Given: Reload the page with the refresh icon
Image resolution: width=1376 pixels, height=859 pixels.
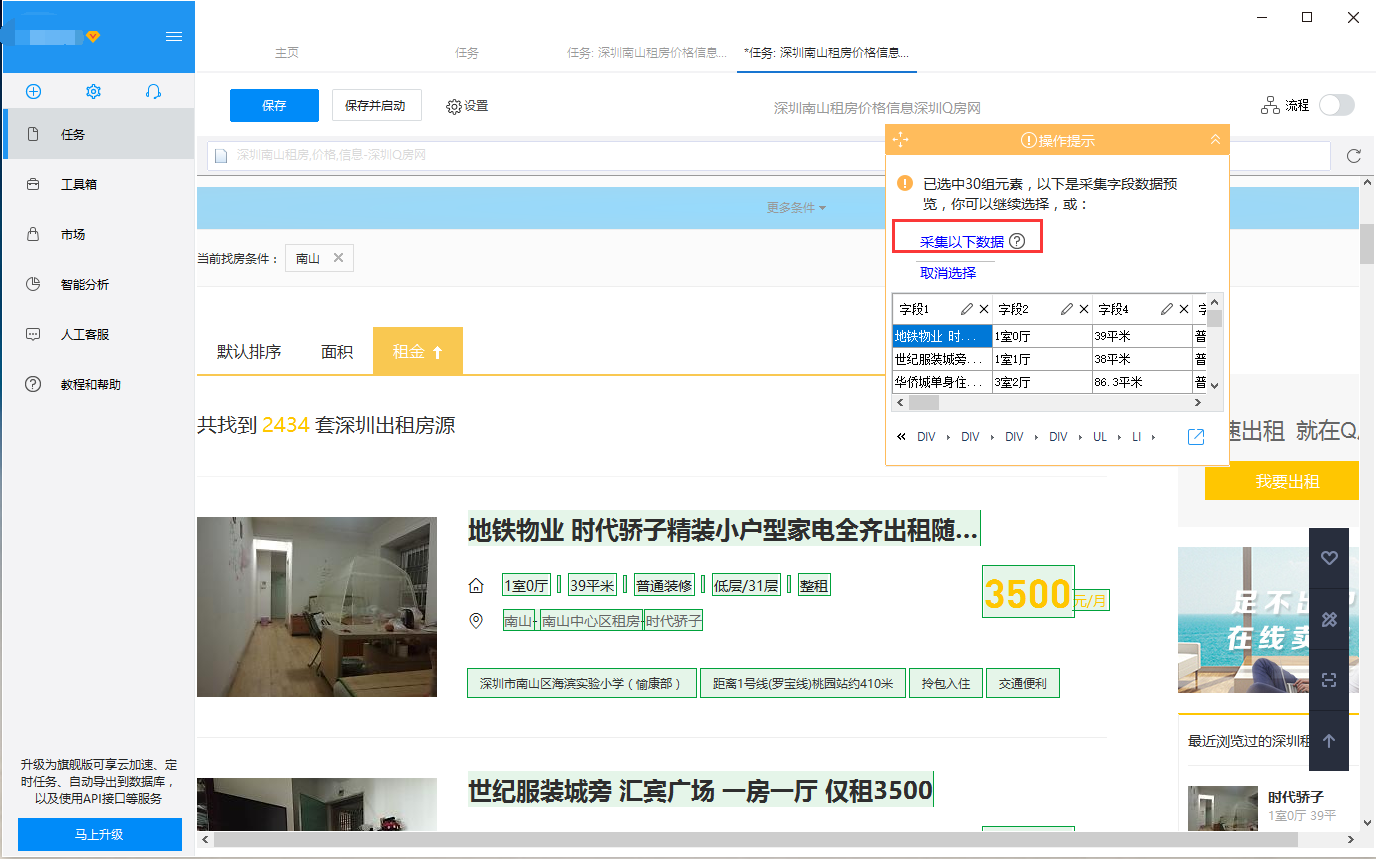Looking at the screenshot, I should coord(1354,156).
